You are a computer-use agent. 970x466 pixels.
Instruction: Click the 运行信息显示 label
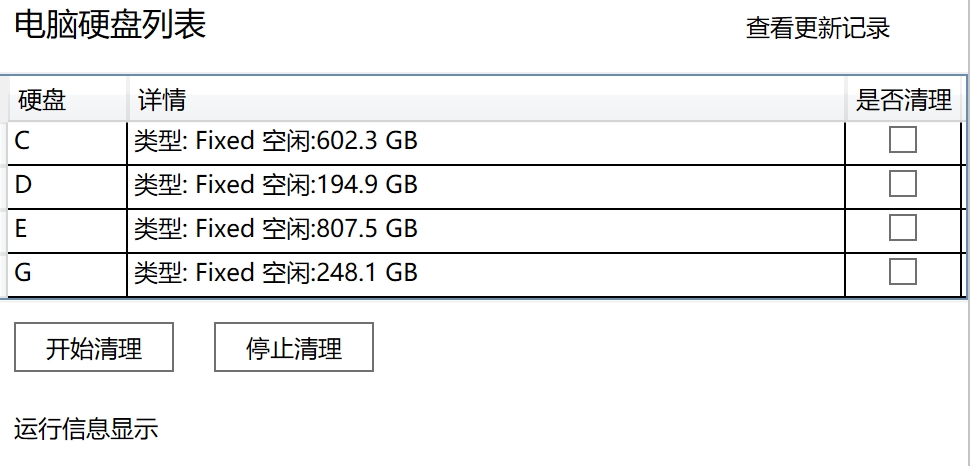click(86, 430)
